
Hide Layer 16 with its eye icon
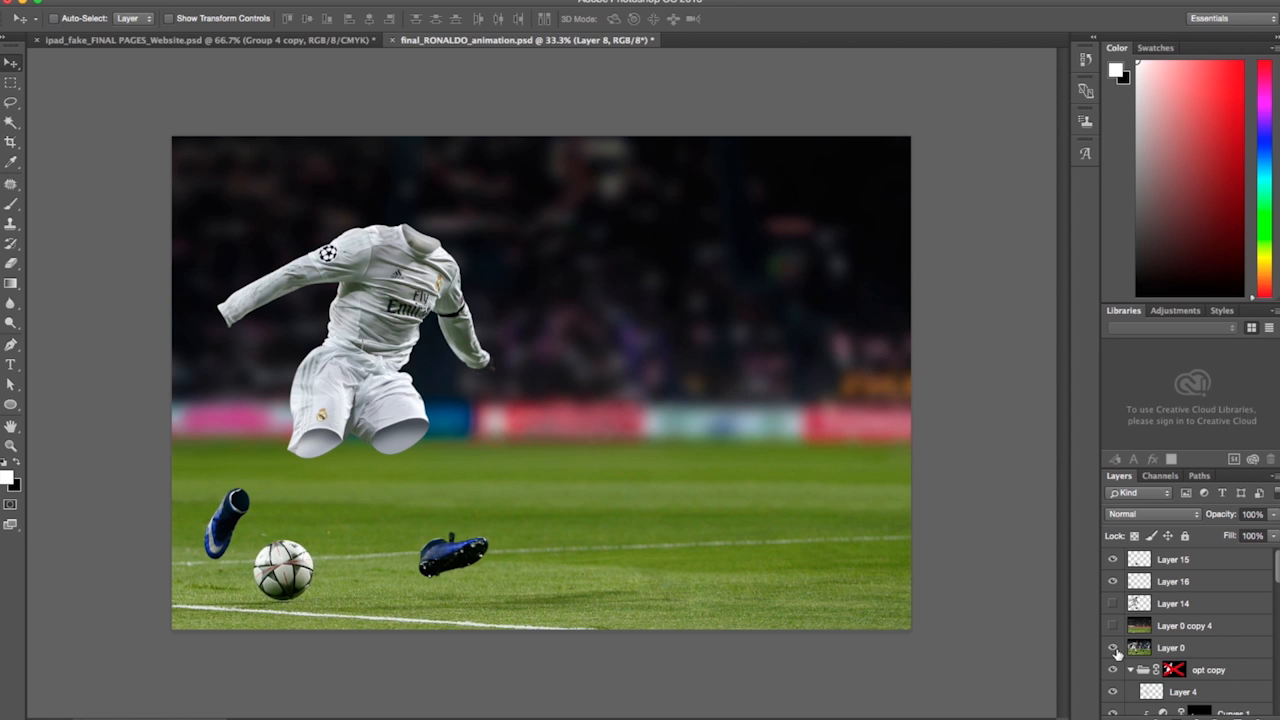(x=1113, y=582)
